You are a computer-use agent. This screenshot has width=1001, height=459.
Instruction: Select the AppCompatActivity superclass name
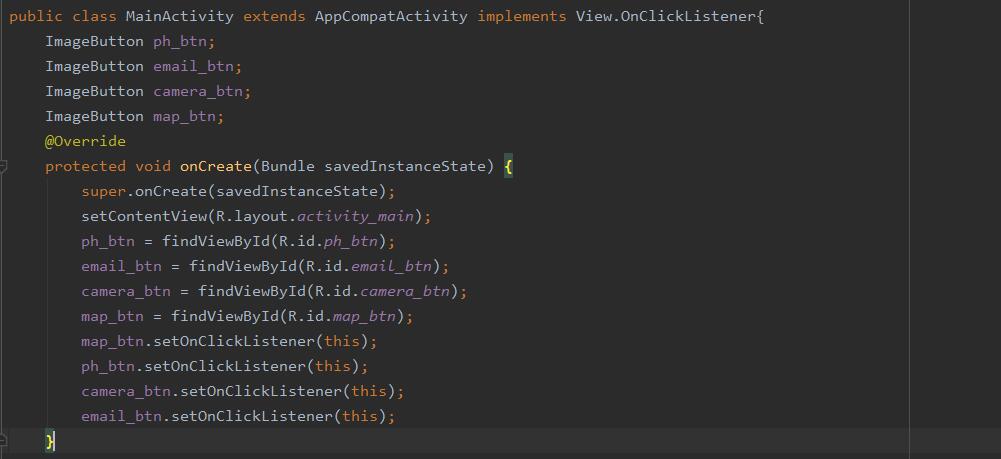tap(391, 17)
